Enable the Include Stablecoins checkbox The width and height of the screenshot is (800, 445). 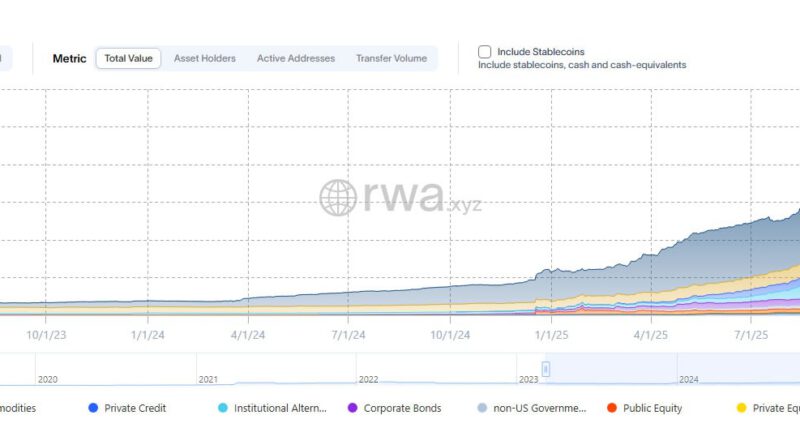point(485,51)
